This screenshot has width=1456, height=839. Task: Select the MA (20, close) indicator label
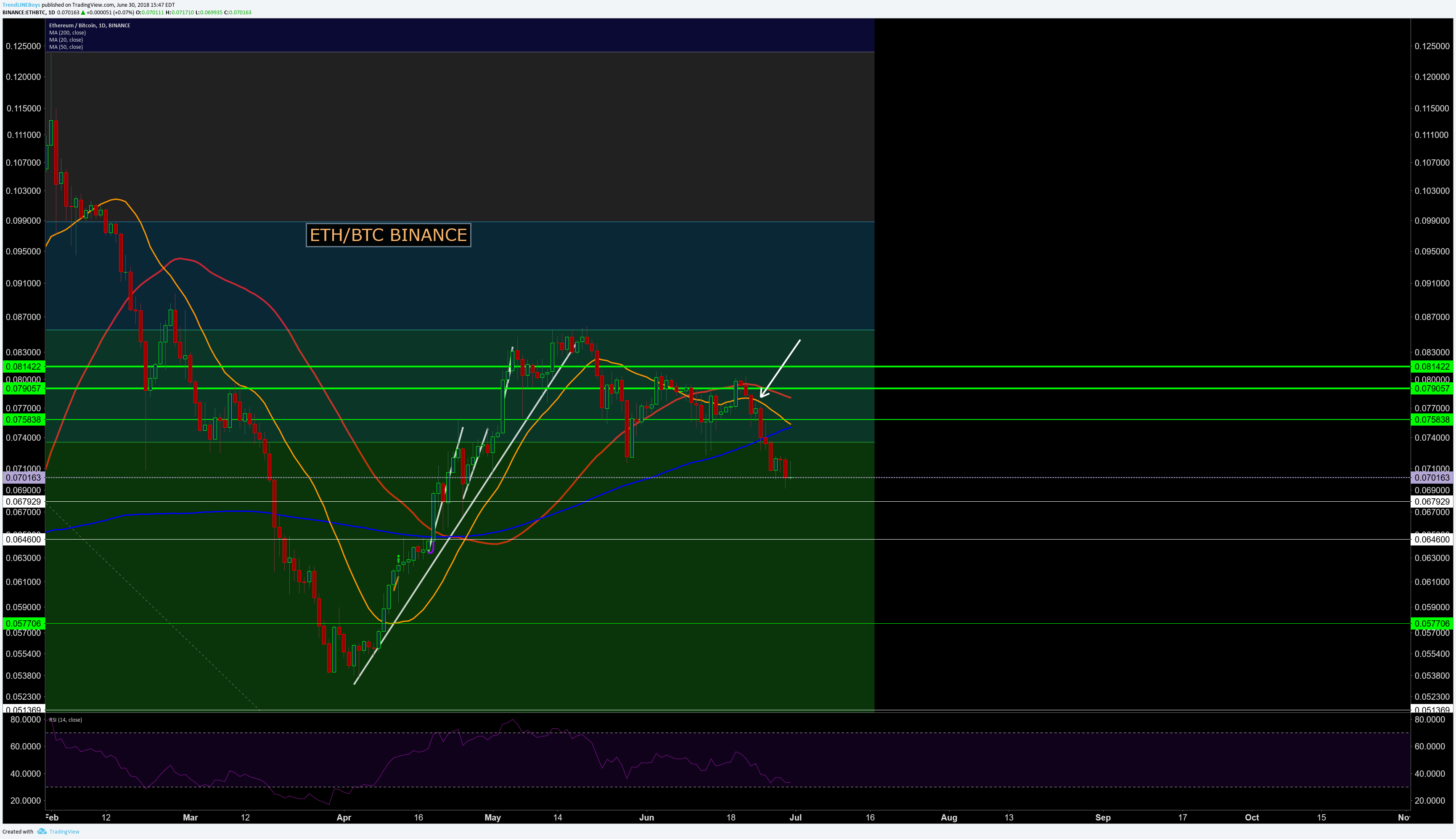click(x=66, y=40)
